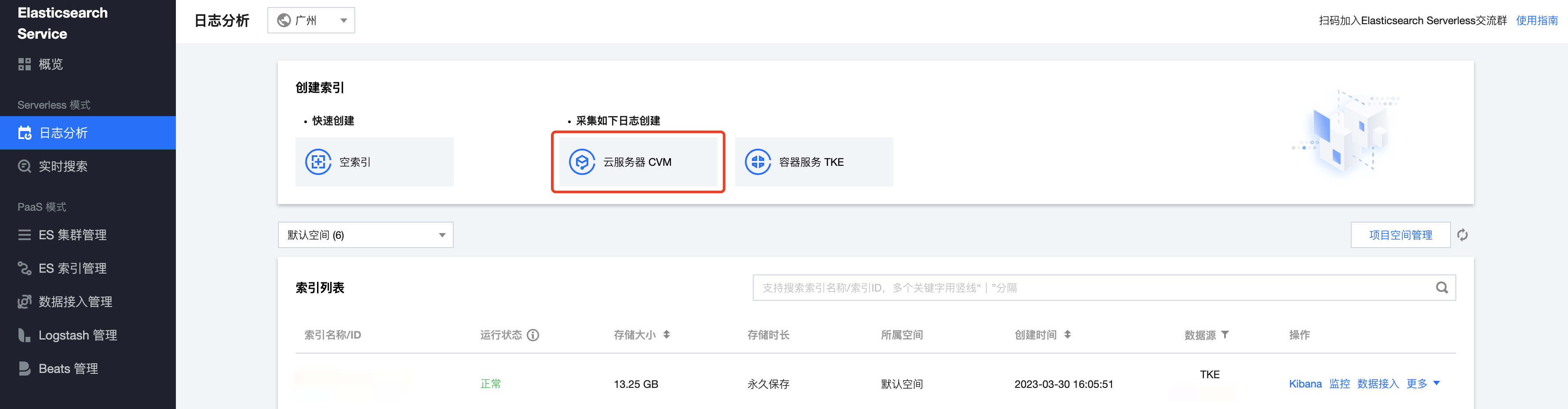Expand the 更多 actions dropdown

1423,383
